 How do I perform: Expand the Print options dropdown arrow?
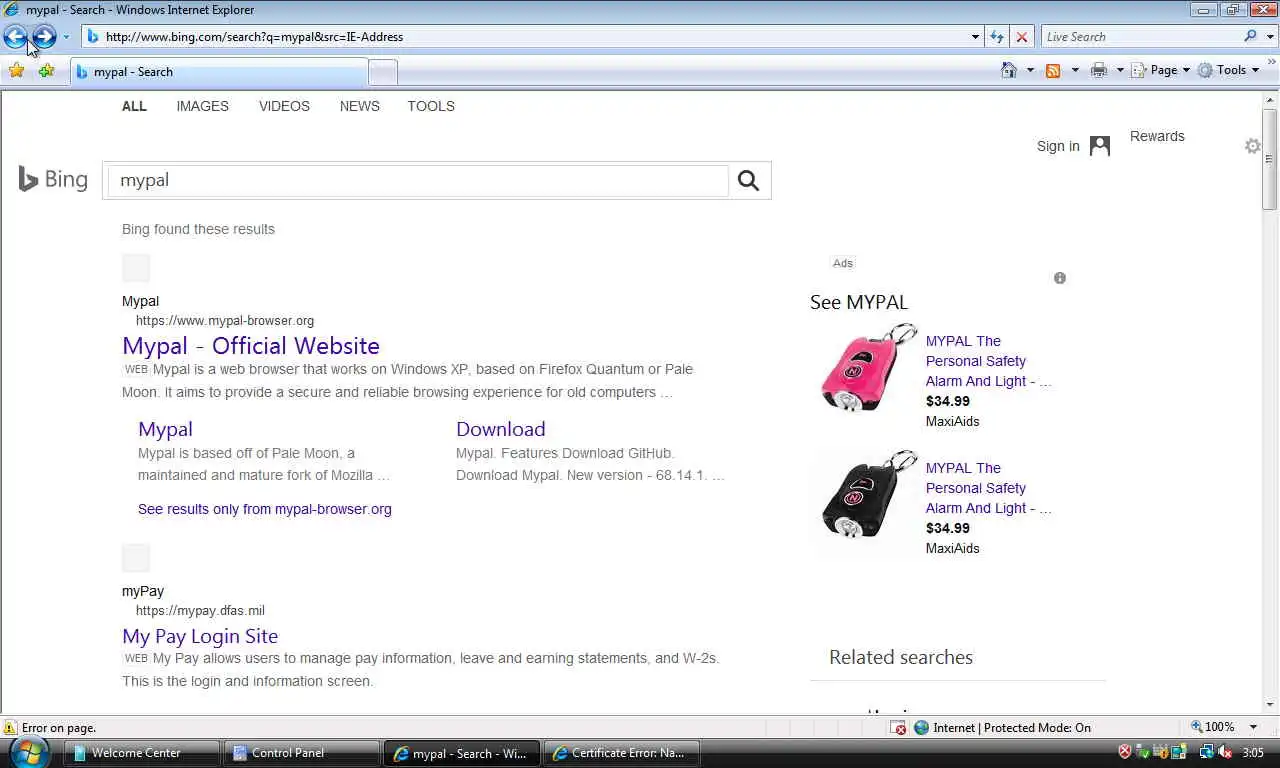[1120, 70]
